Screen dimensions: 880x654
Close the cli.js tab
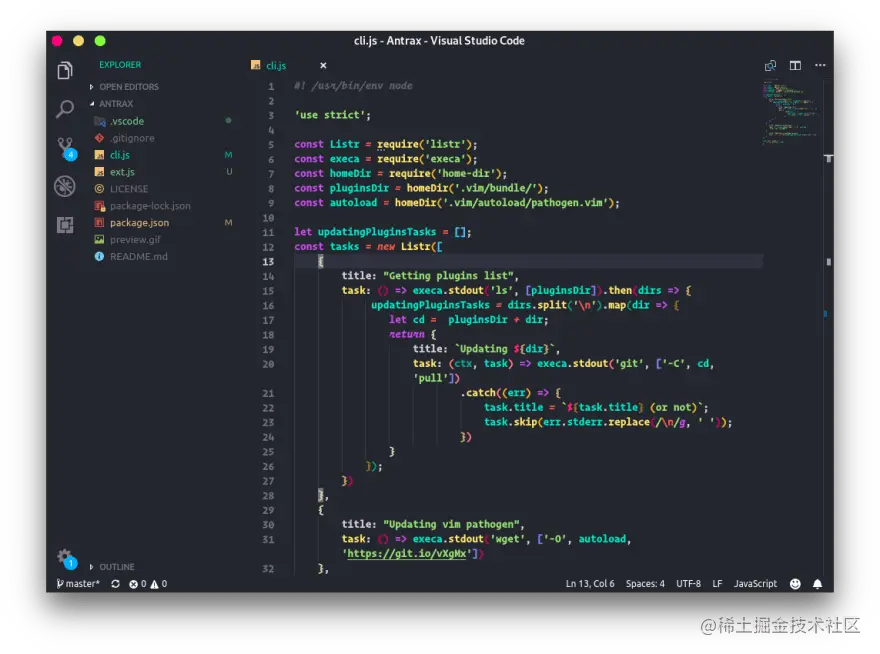323,66
